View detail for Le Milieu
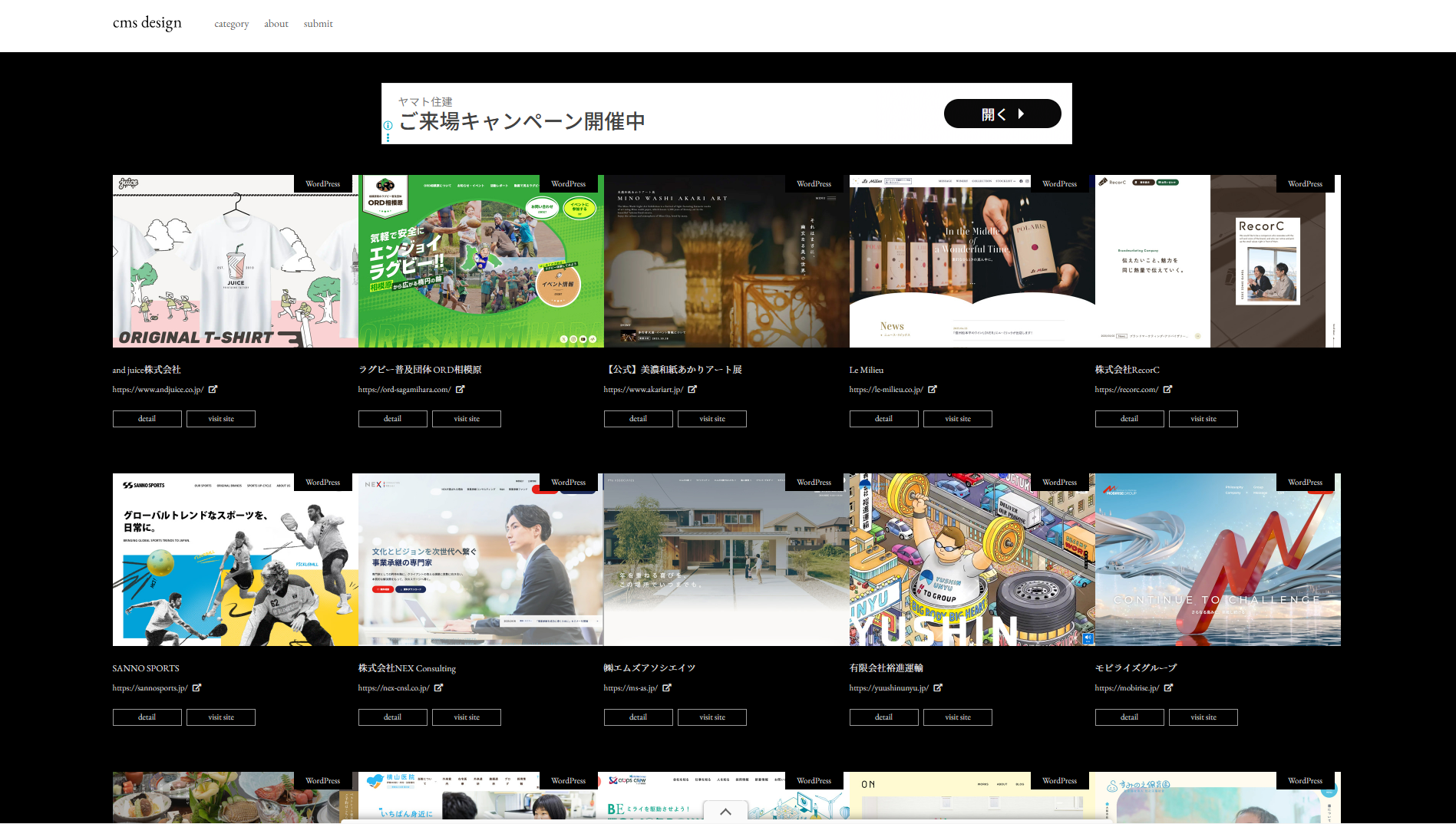The width and height of the screenshot is (1456, 824). click(884, 419)
